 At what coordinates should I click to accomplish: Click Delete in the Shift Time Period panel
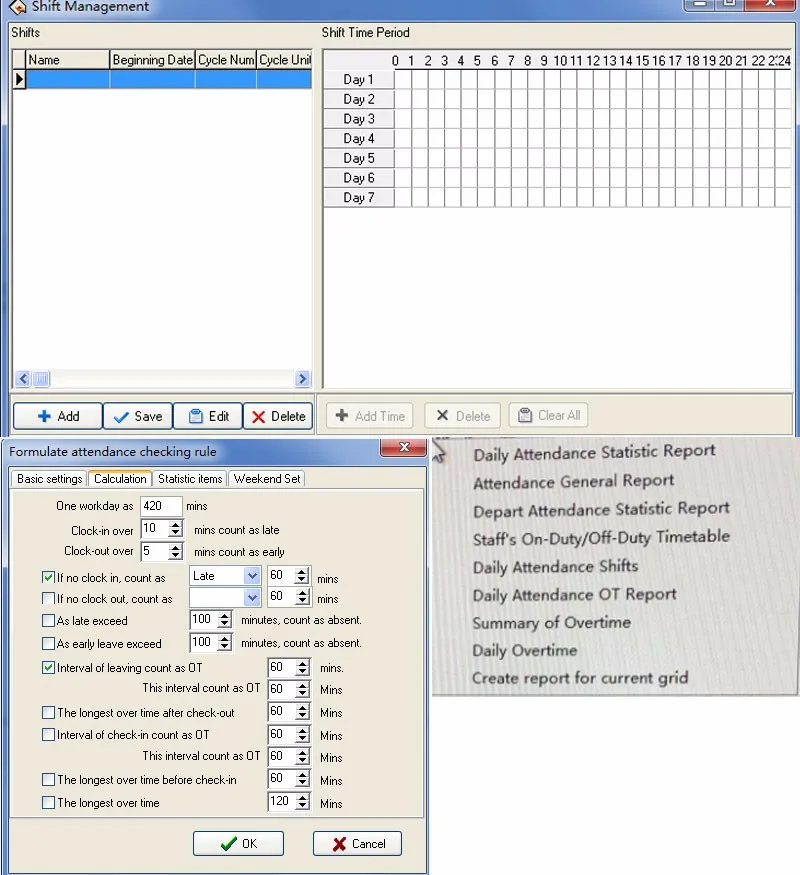tap(462, 416)
